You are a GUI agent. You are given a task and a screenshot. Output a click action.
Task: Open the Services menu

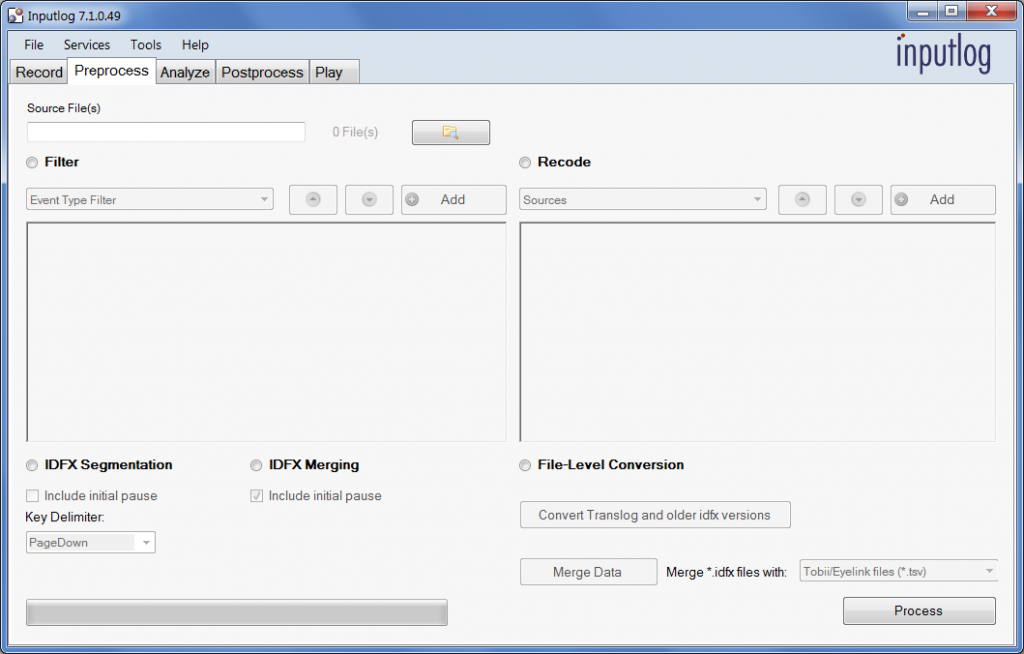point(87,45)
